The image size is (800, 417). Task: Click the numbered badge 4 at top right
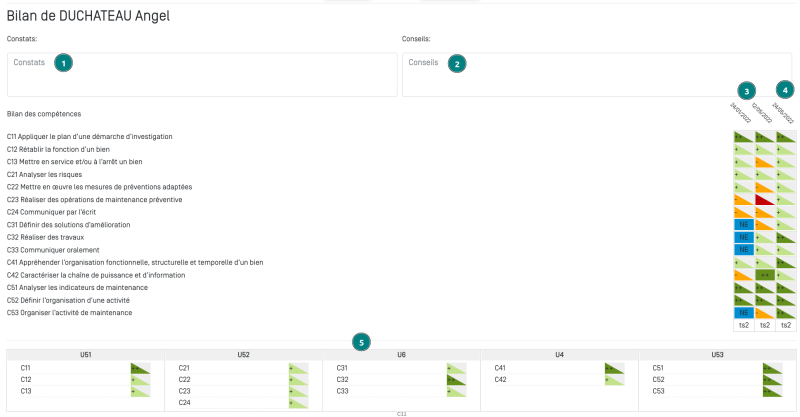point(785,89)
